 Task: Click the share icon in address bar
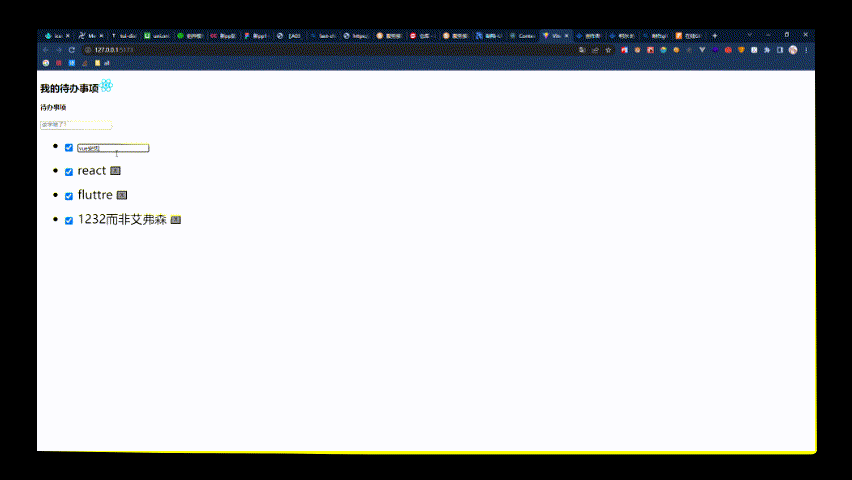click(596, 50)
